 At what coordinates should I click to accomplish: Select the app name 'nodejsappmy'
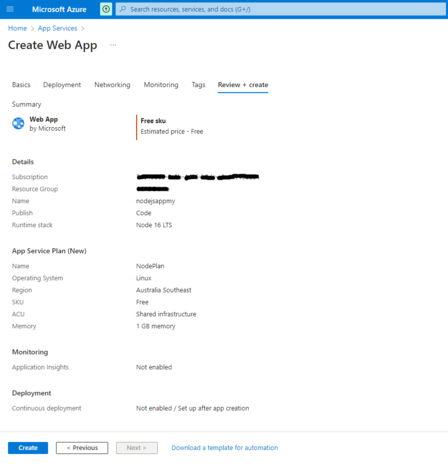click(155, 201)
